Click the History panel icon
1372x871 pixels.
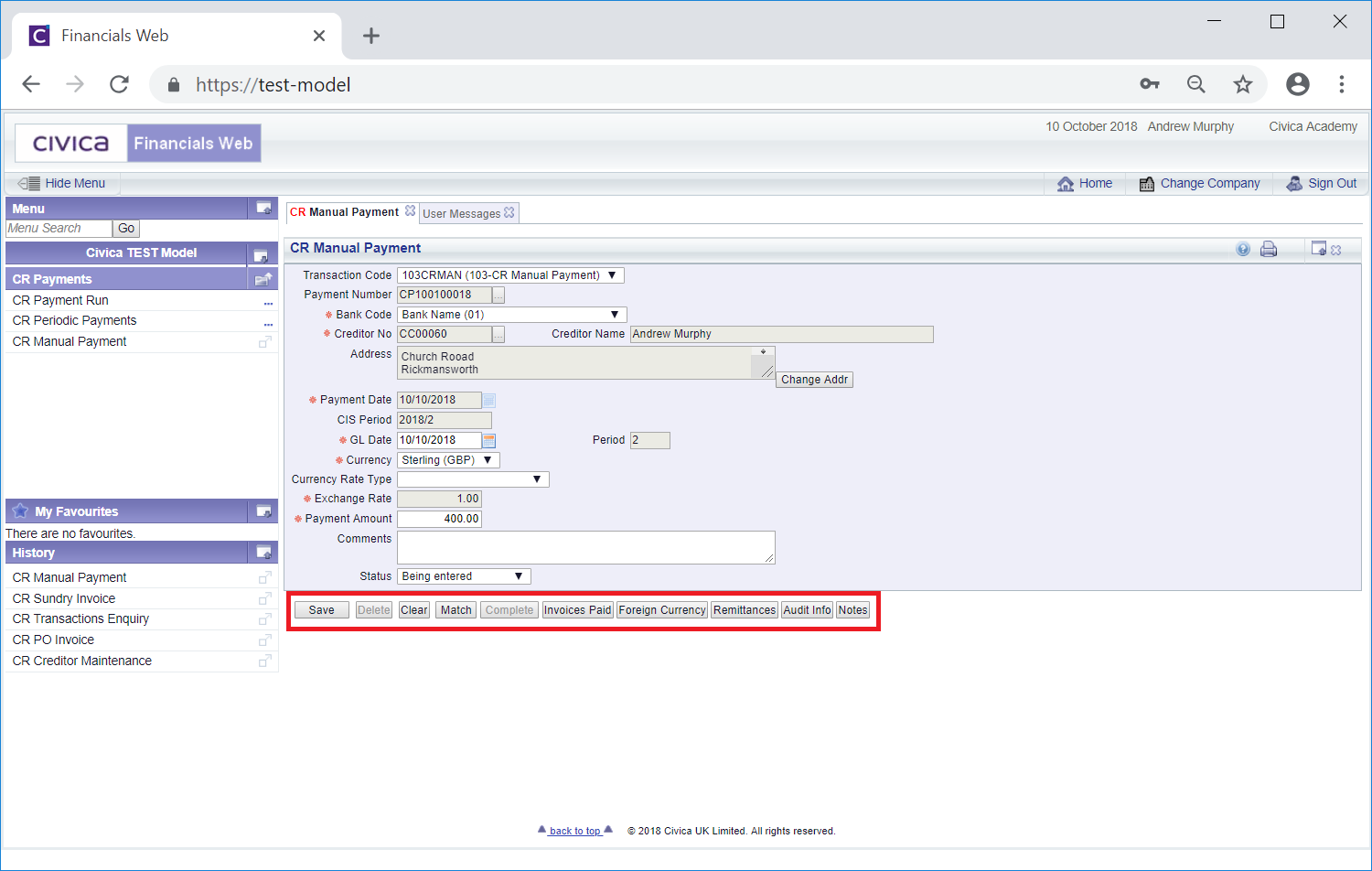pyautogui.click(x=263, y=553)
